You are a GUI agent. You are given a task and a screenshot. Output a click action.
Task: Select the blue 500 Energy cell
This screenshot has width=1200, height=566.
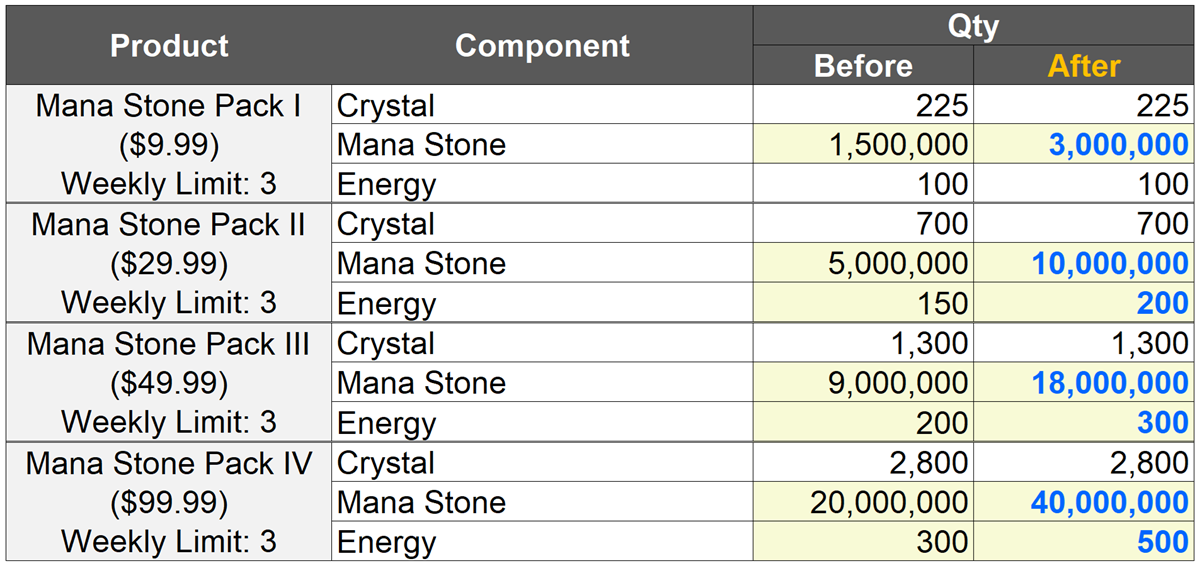point(1084,541)
